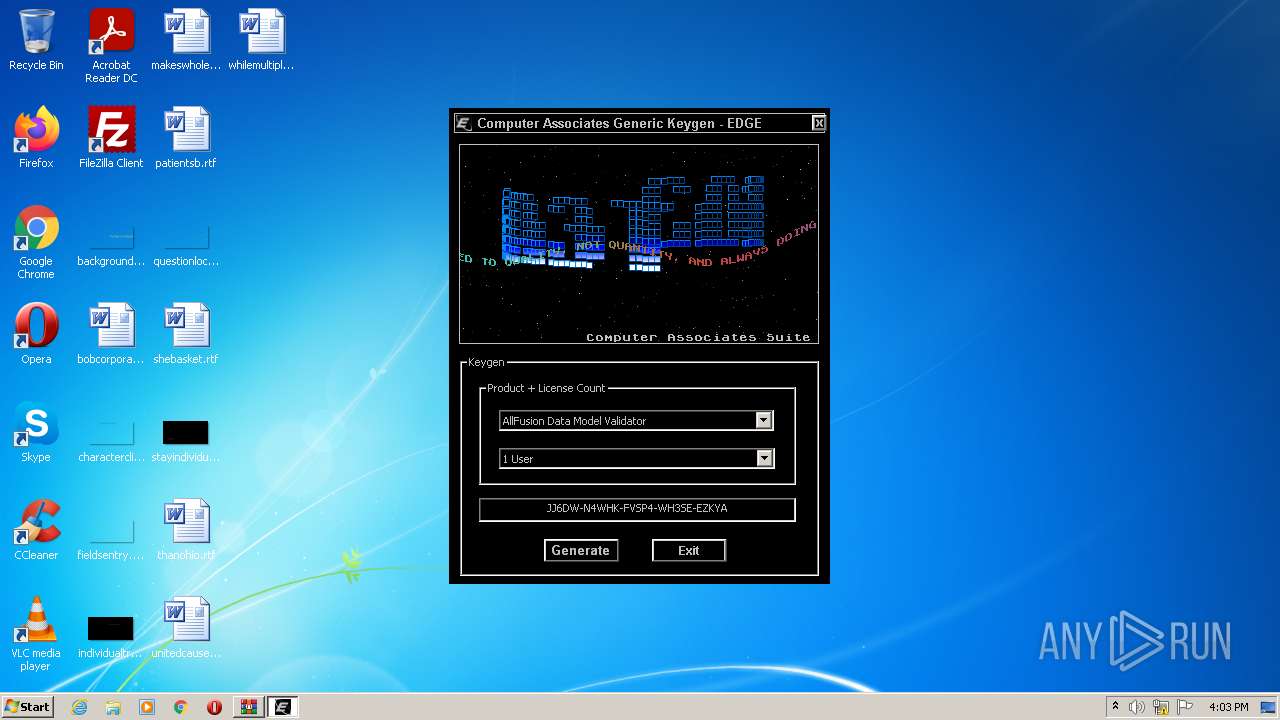The height and width of the screenshot is (720, 1280).
Task: Click the taskbar clock showing 4:03 PM
Action: click(1229, 707)
